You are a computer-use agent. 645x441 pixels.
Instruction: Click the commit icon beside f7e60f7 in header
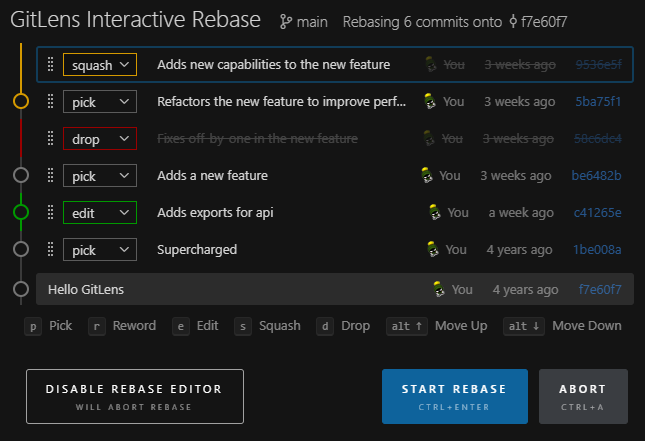(x=514, y=21)
